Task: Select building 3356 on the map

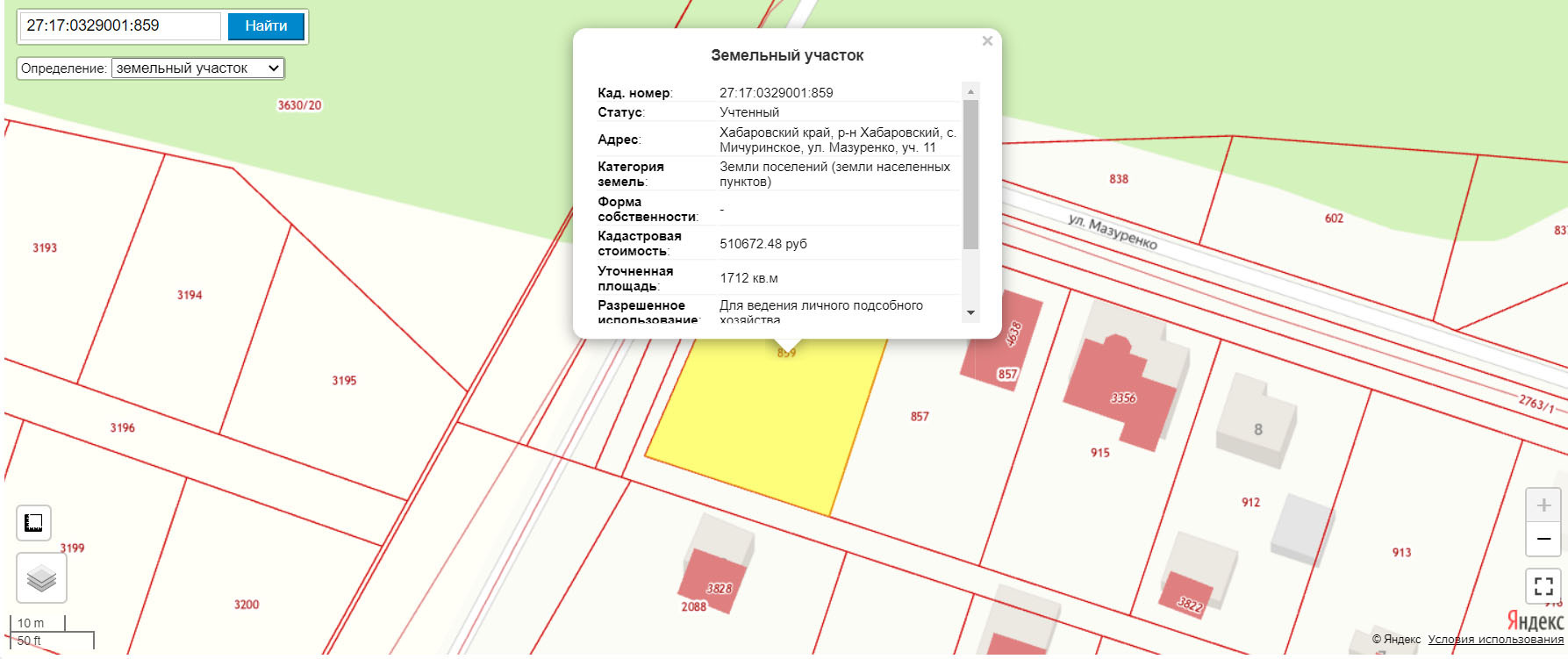Action: (1119, 395)
